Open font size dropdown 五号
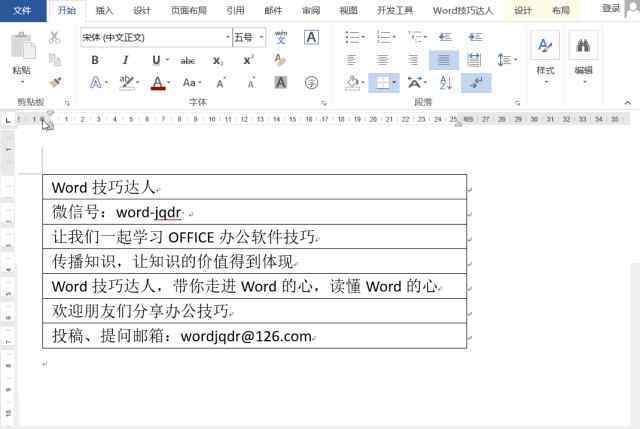This screenshot has width=640, height=429. (x=249, y=38)
